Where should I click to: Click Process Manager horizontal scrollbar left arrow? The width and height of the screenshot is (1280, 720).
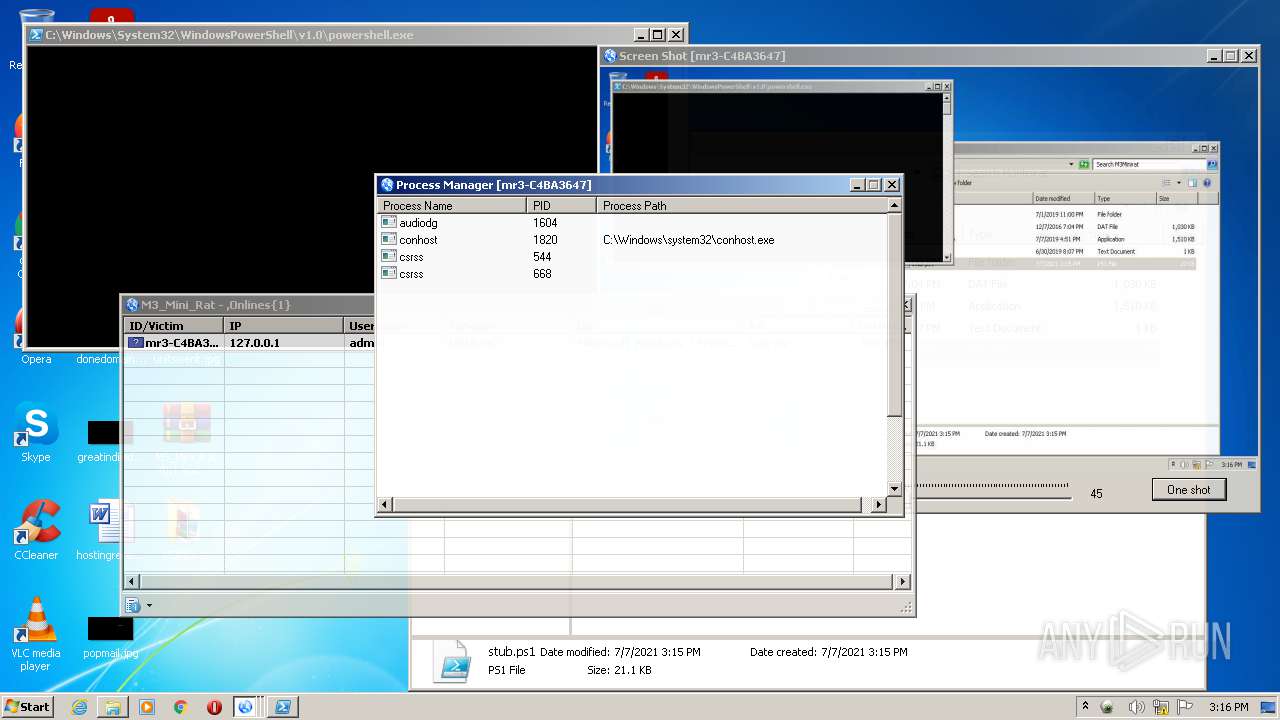387,505
